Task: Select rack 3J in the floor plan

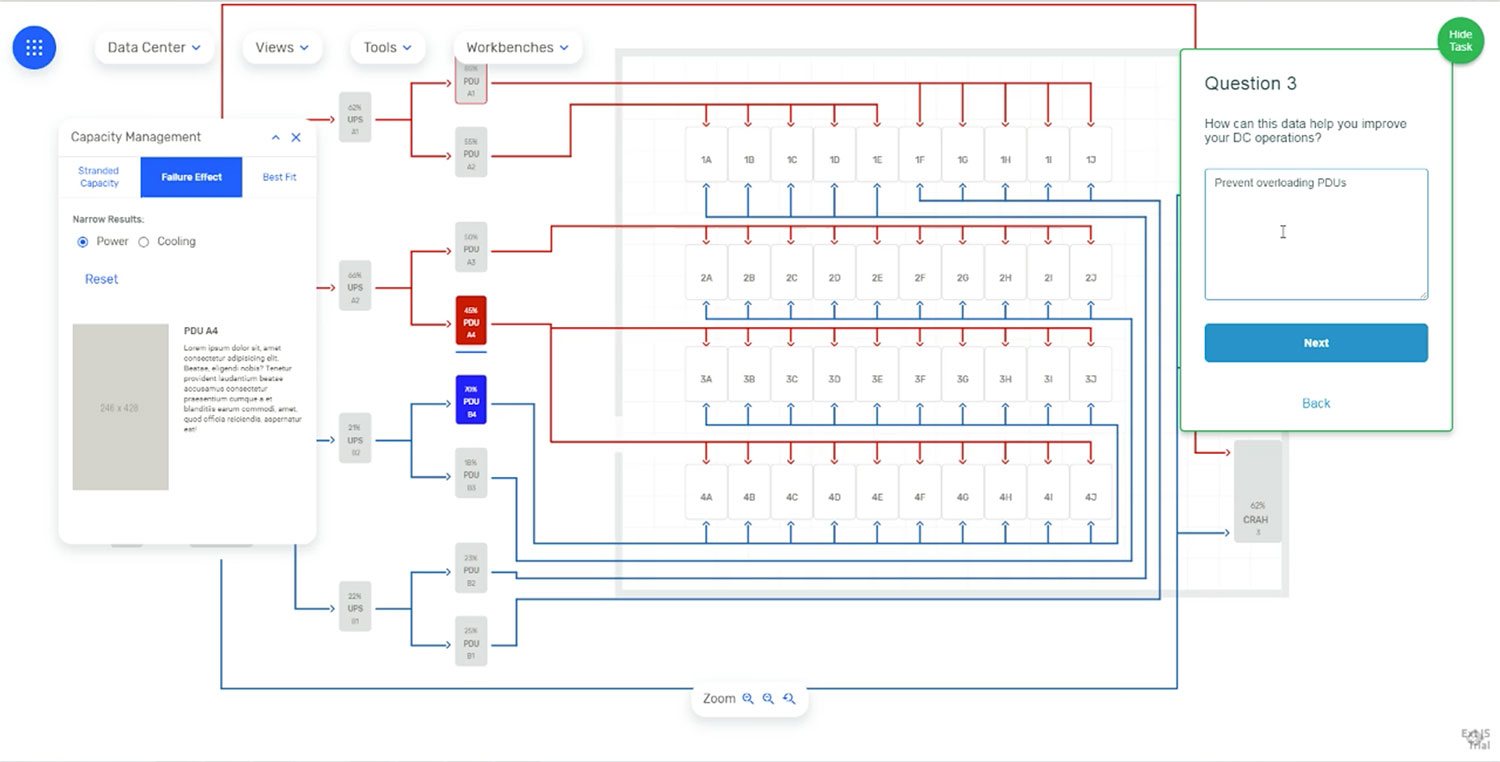Action: (x=1091, y=375)
